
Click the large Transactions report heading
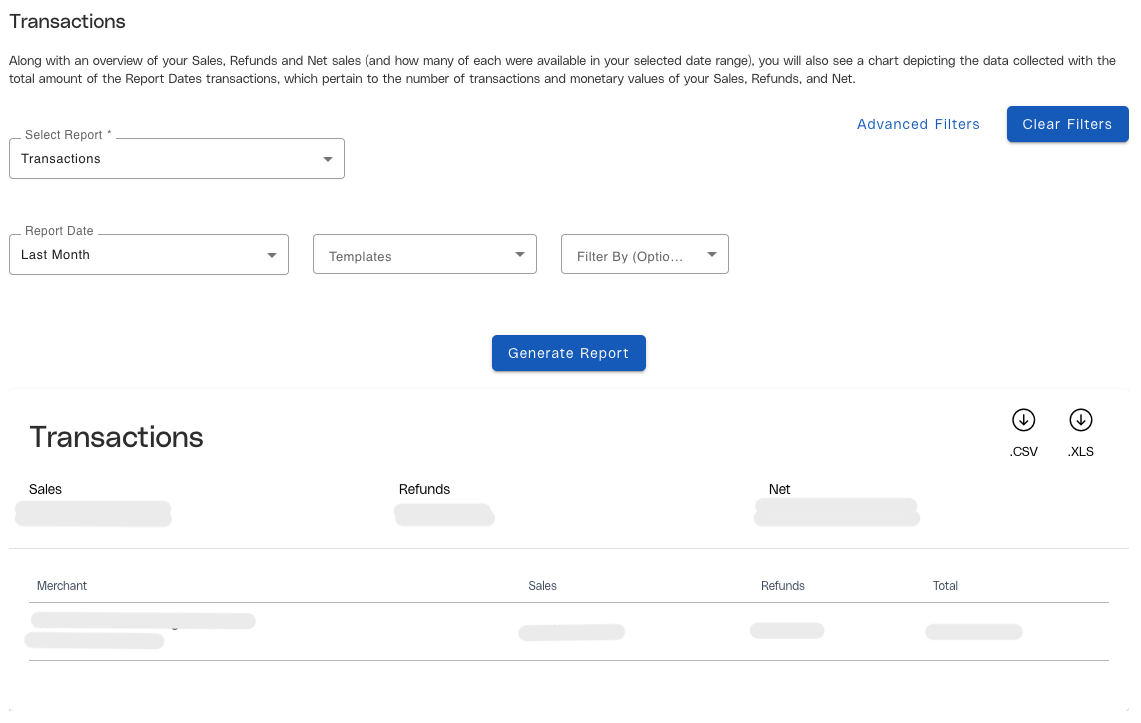[117, 437]
